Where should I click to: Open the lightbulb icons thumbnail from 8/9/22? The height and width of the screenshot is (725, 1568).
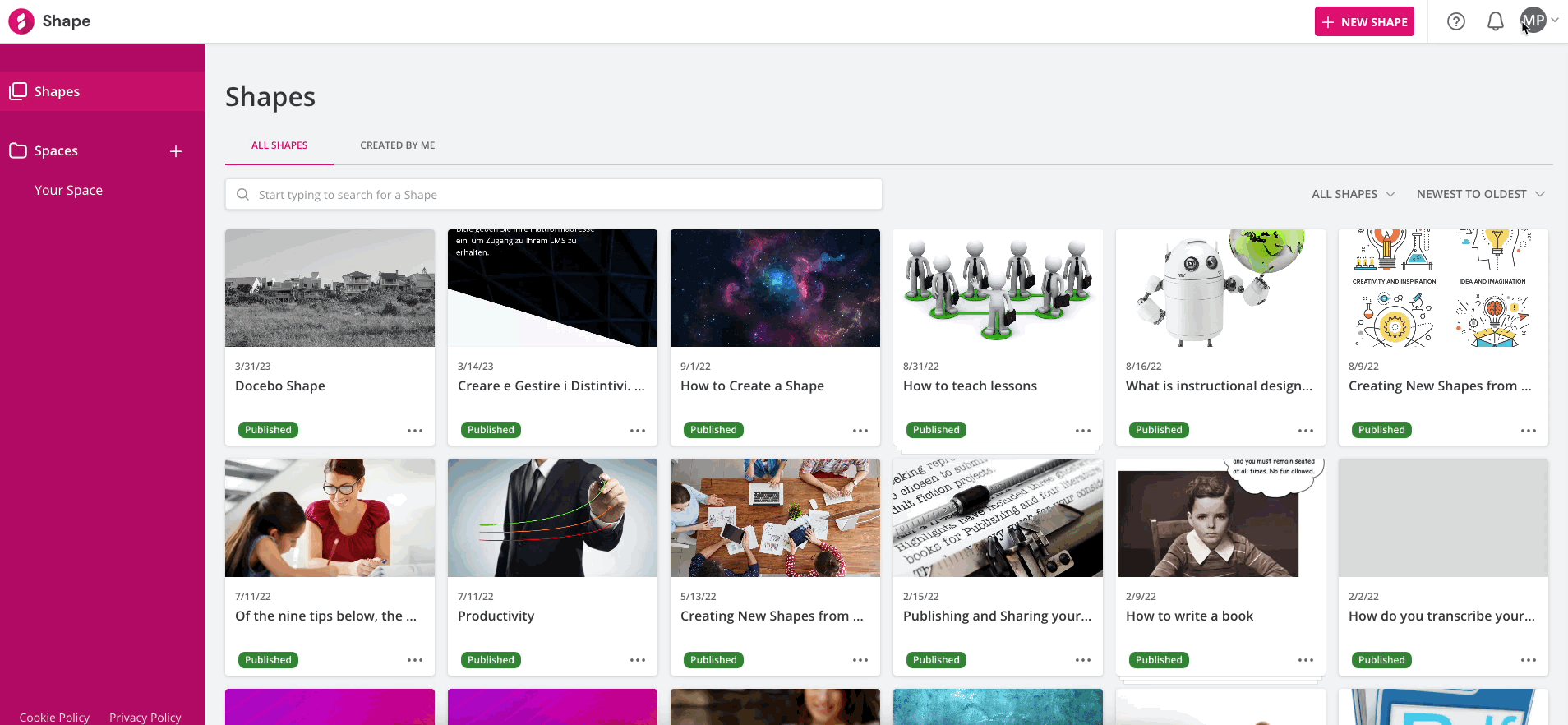[x=1443, y=288]
